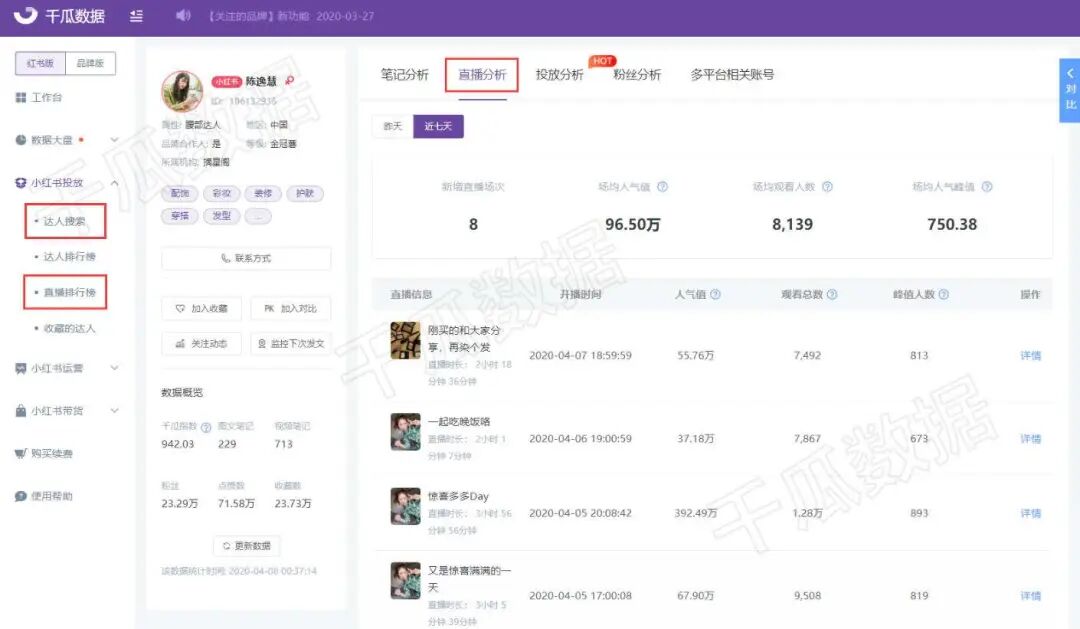
Task: Open 详情 for 2020-04-07 18:59:59 livestream
Action: (x=1030, y=355)
